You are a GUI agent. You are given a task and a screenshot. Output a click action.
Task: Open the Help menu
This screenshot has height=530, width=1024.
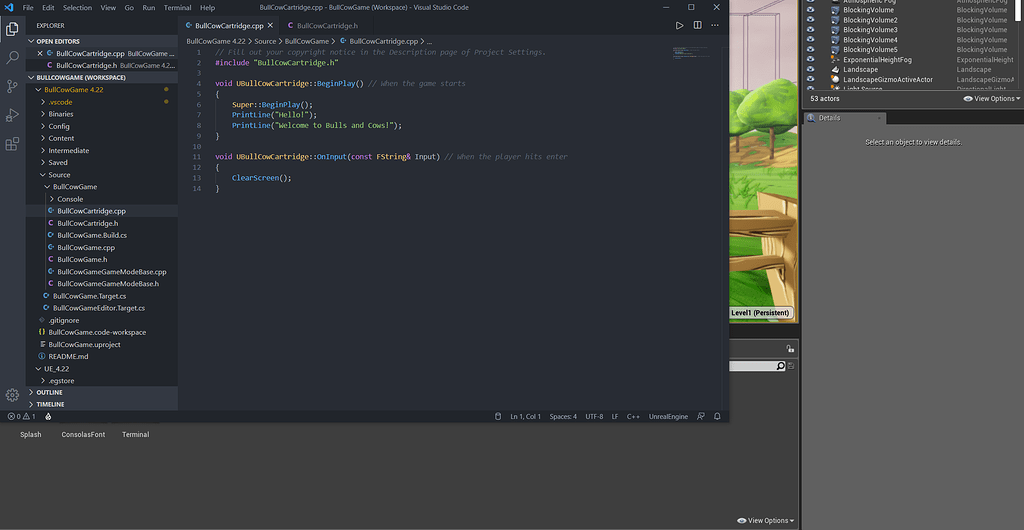tap(208, 8)
